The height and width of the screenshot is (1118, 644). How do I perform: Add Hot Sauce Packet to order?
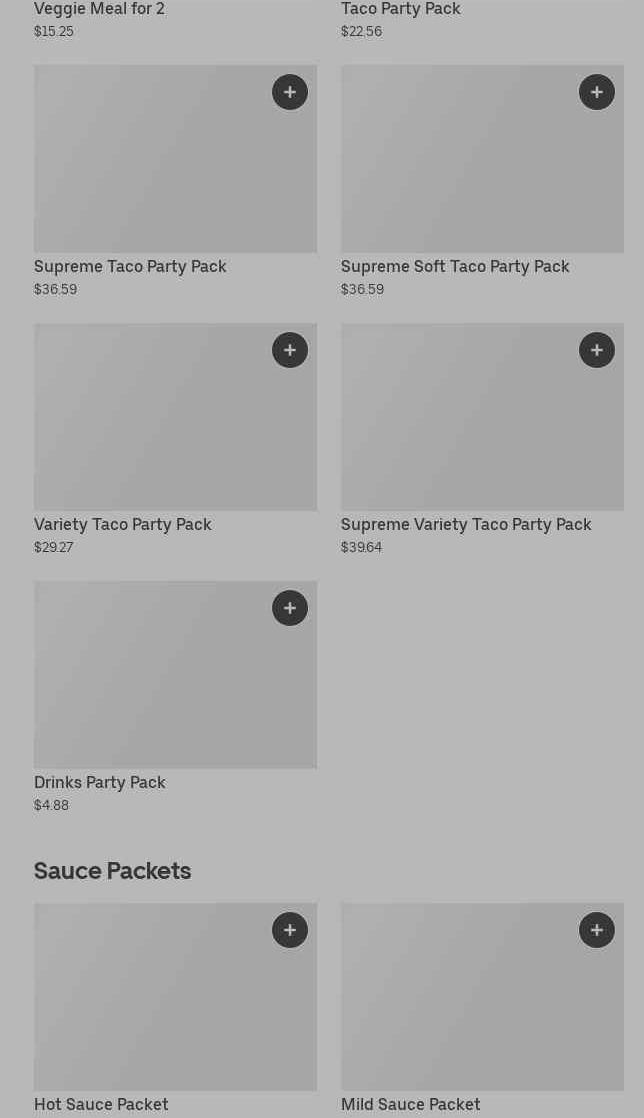tap(290, 930)
